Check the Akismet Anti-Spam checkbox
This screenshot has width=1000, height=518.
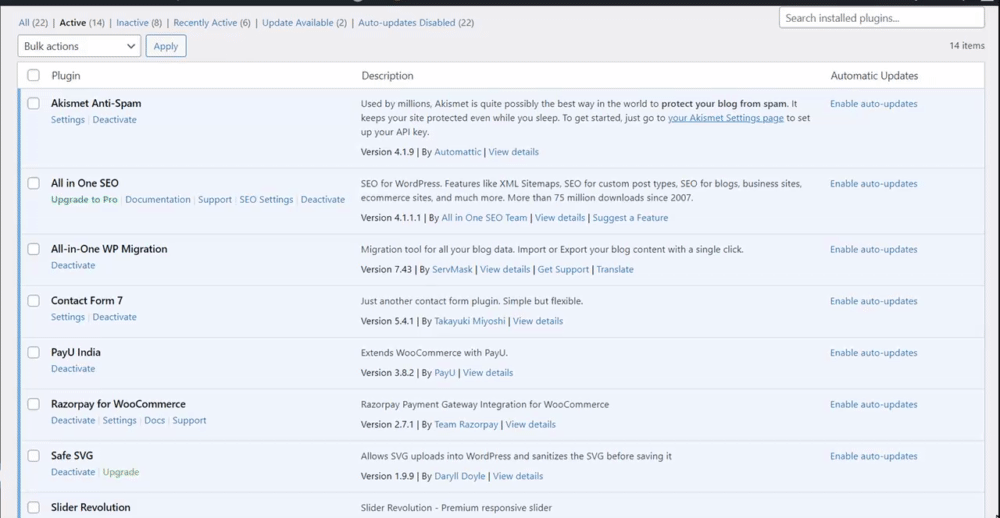point(33,103)
